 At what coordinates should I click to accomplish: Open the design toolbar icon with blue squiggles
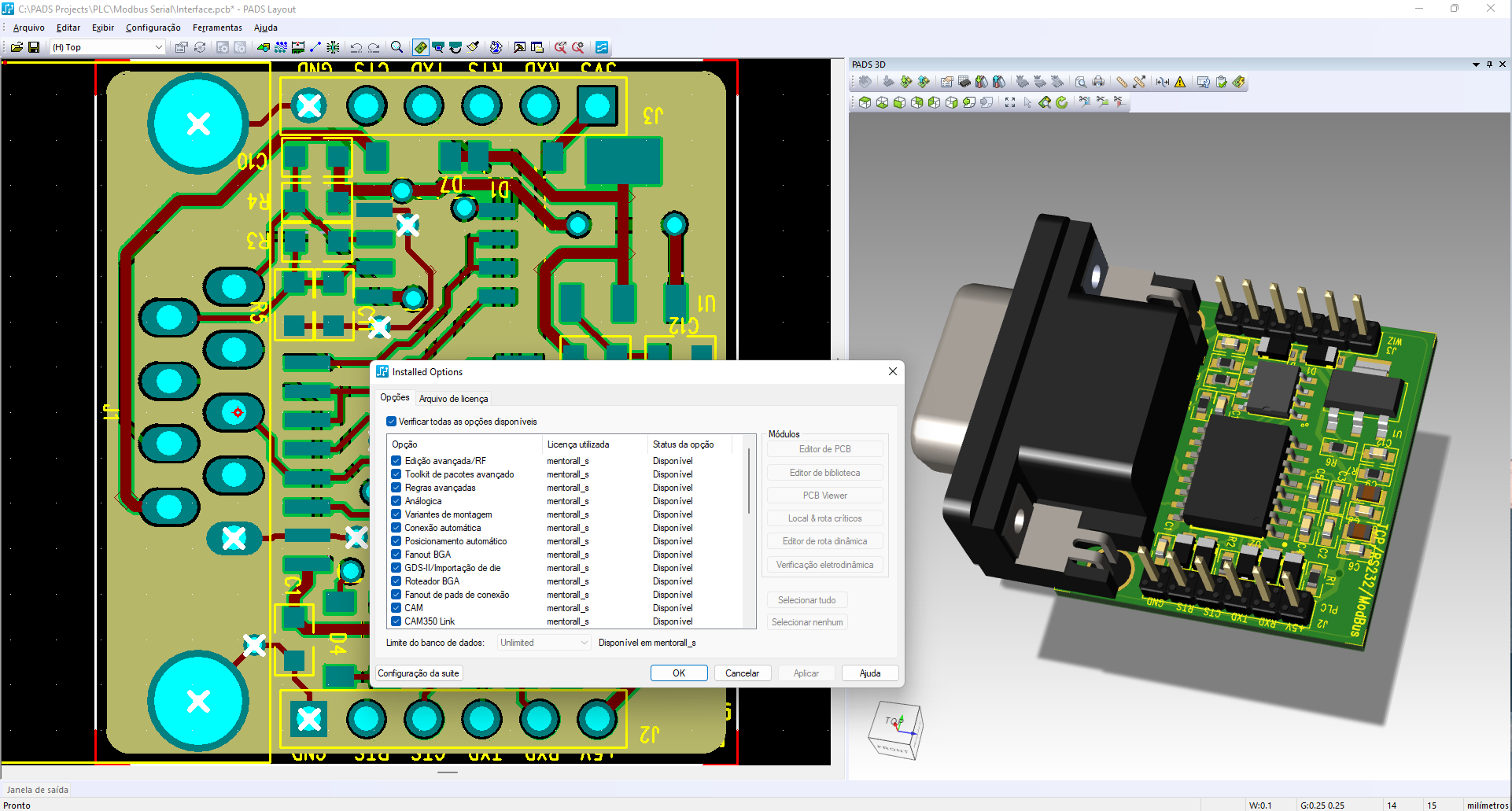tap(281, 47)
